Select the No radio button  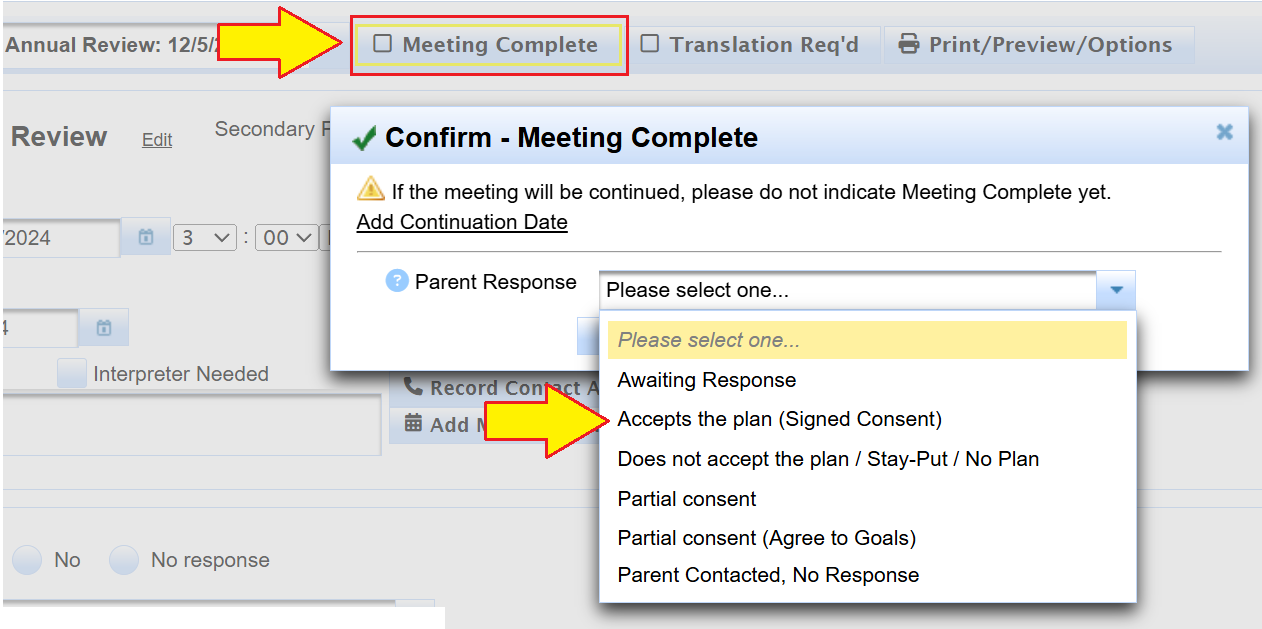pyautogui.click(x=27, y=560)
